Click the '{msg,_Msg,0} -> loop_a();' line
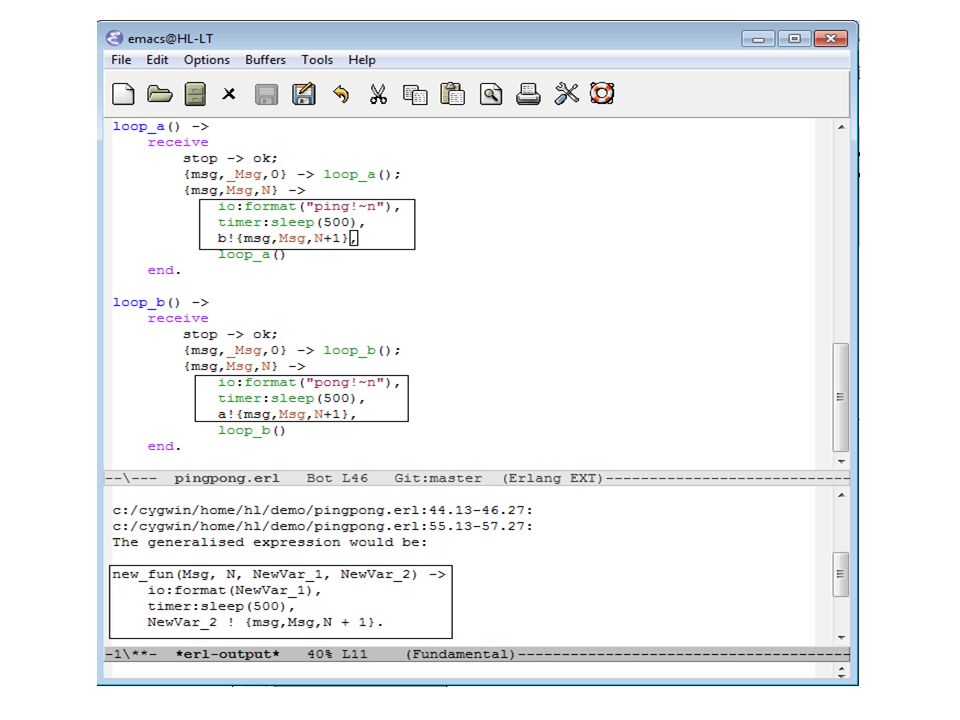 pyautogui.click(x=292, y=174)
